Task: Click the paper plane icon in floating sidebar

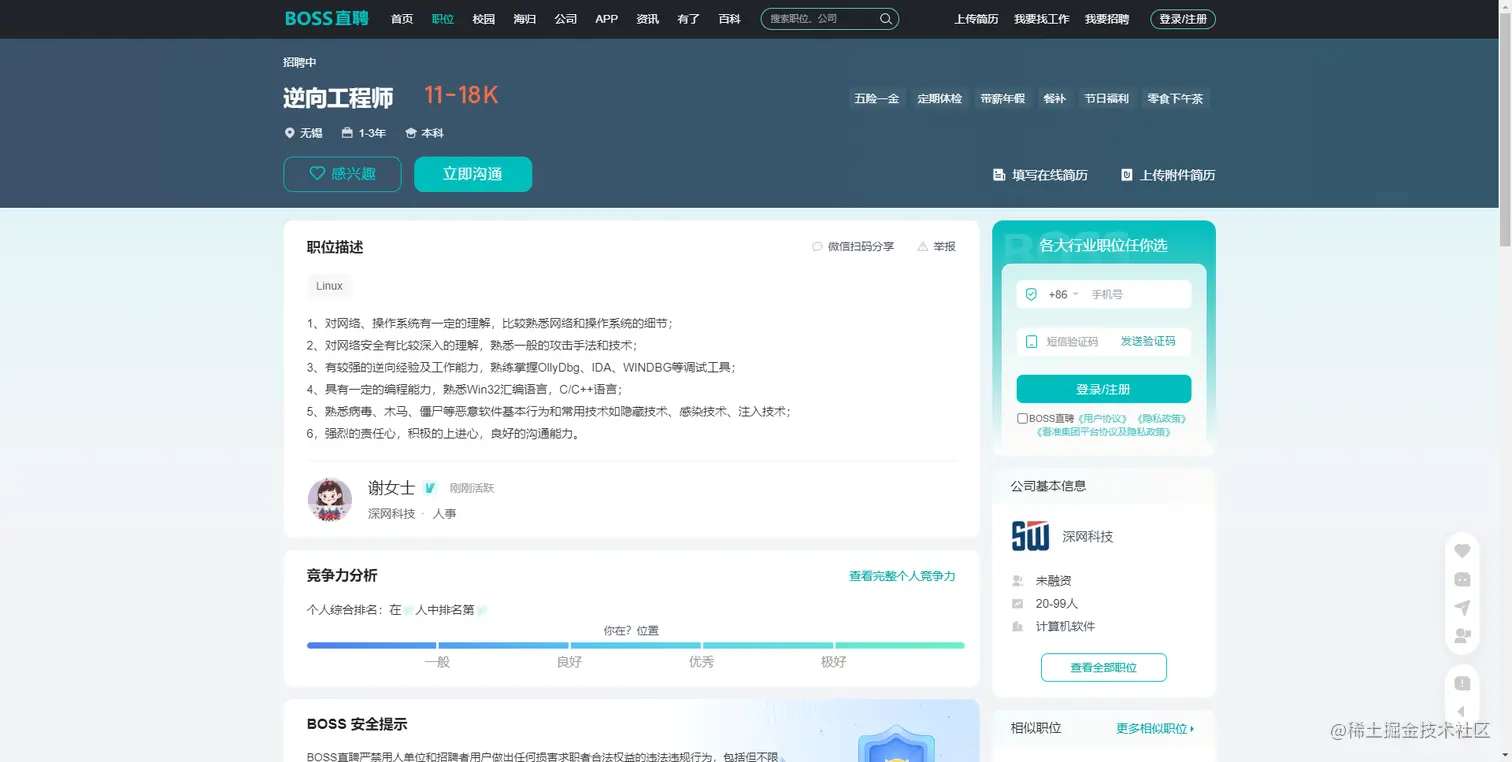Action: pos(1462,607)
